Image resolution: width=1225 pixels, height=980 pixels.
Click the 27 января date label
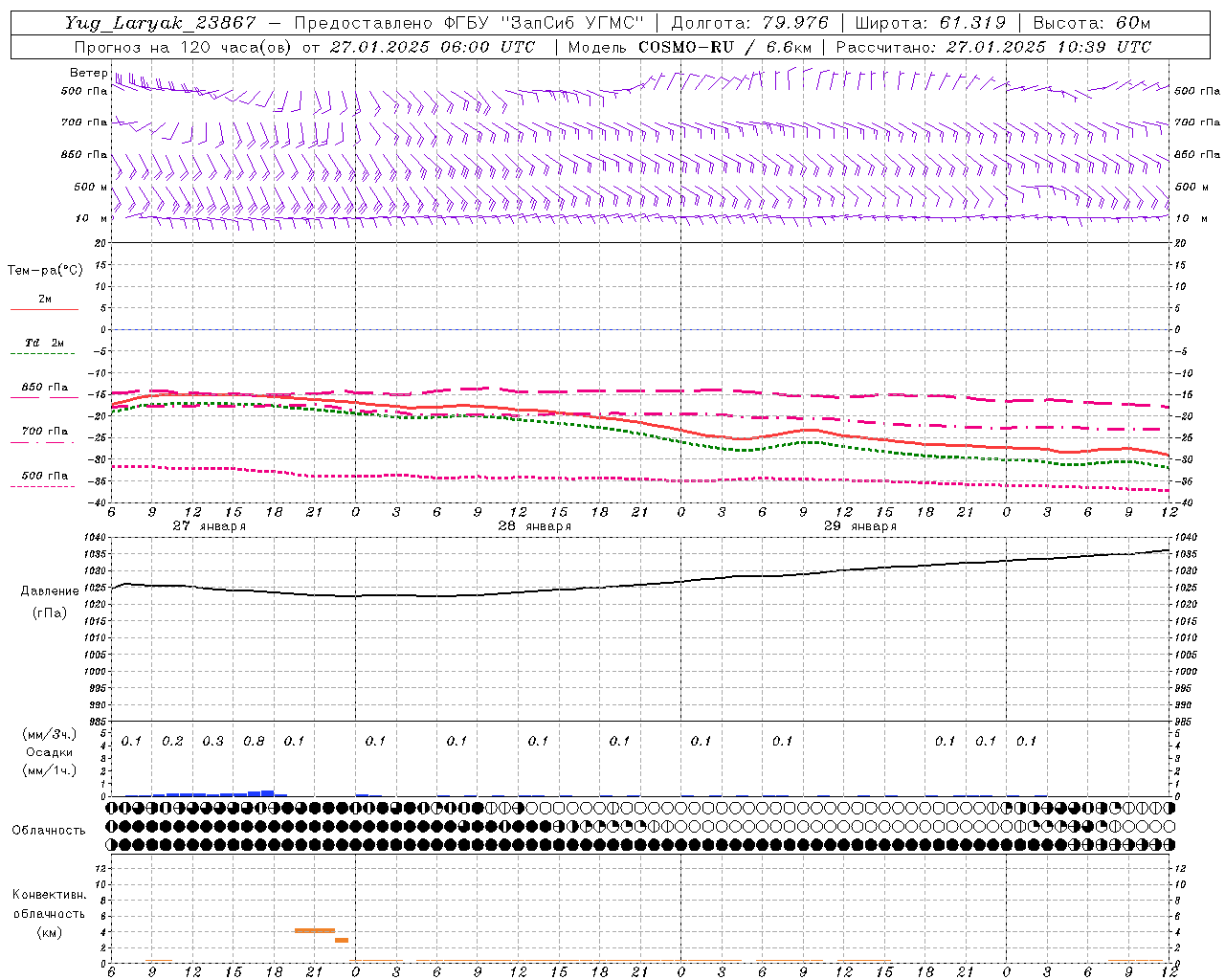point(209,526)
